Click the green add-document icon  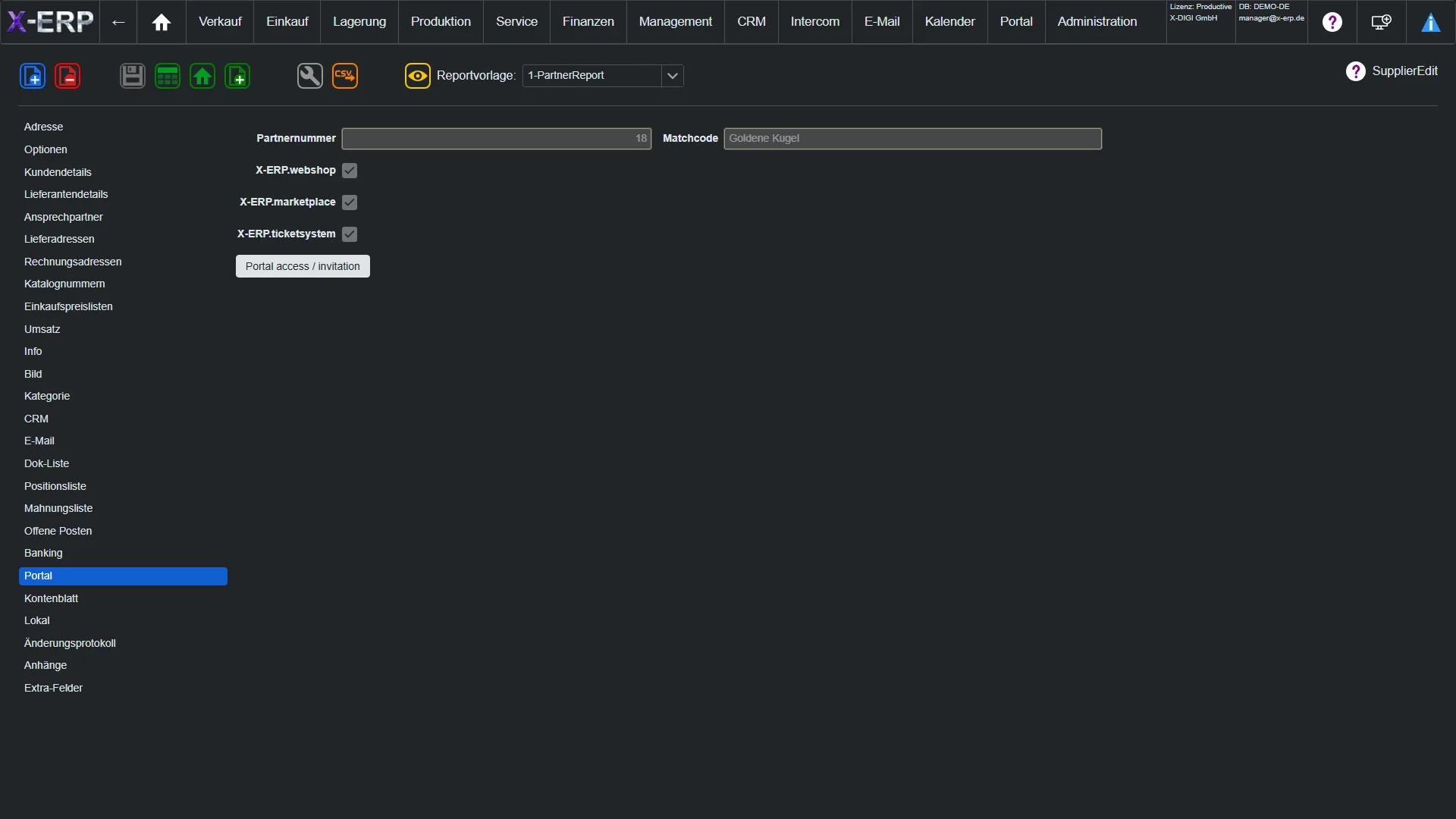point(237,76)
